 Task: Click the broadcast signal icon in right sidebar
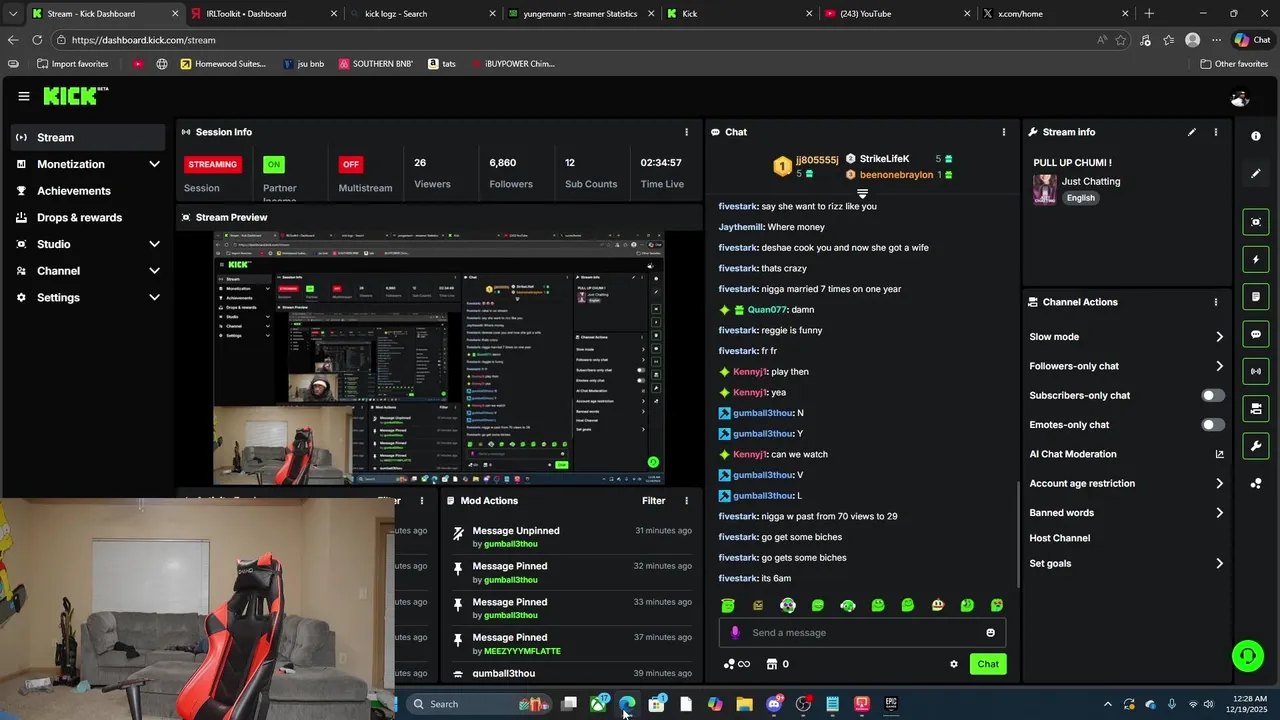(x=1256, y=371)
